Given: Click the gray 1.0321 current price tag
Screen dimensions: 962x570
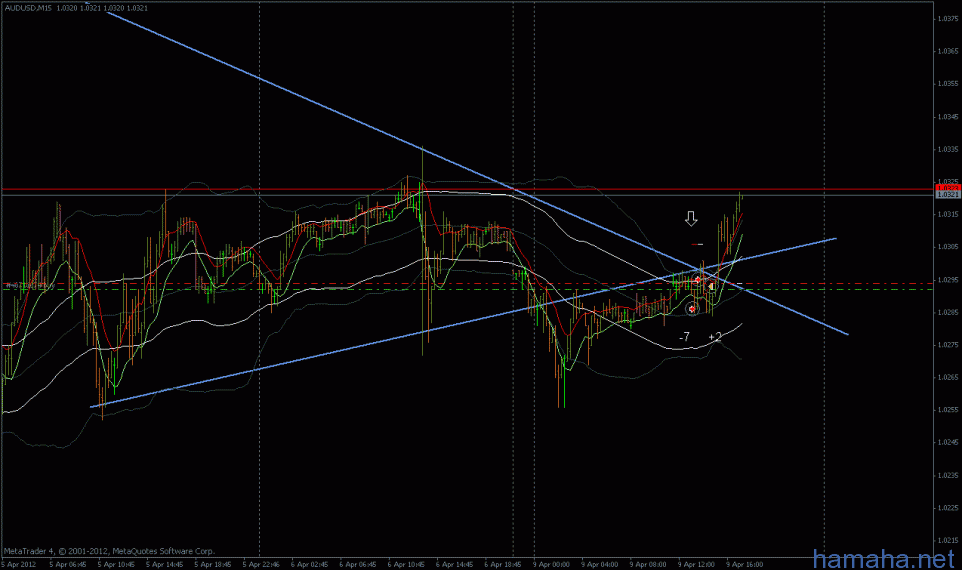Looking at the screenshot, I should click(x=948, y=194).
